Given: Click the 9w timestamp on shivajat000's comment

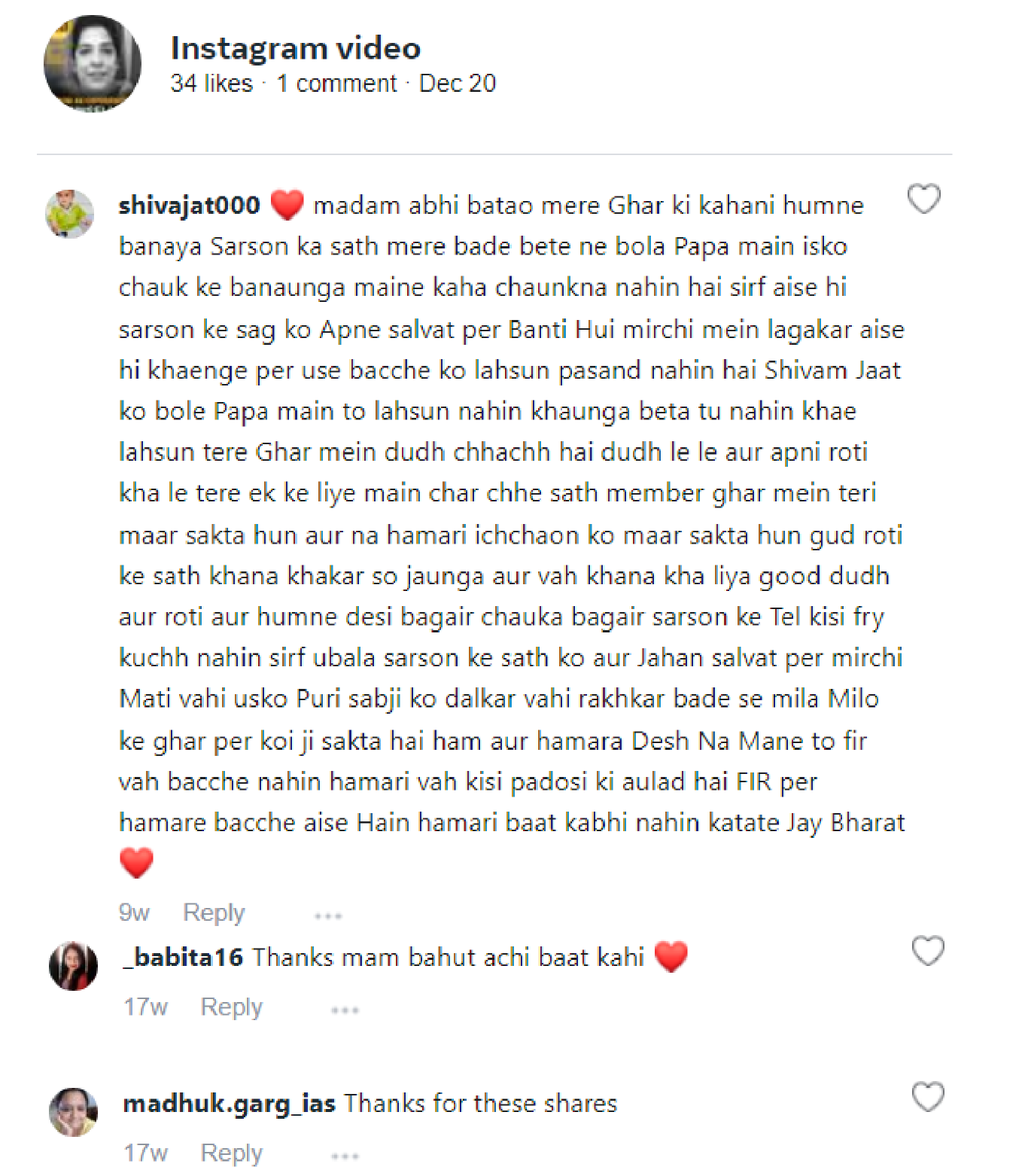Looking at the screenshot, I should (x=134, y=912).
